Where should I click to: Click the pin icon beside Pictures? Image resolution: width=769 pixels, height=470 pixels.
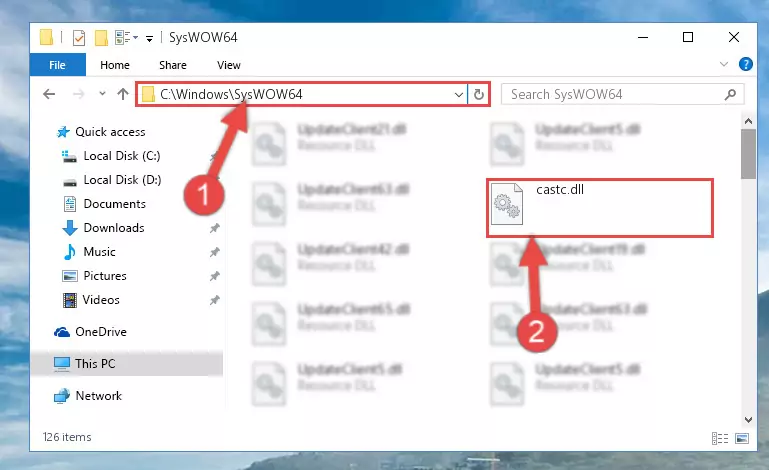214,276
